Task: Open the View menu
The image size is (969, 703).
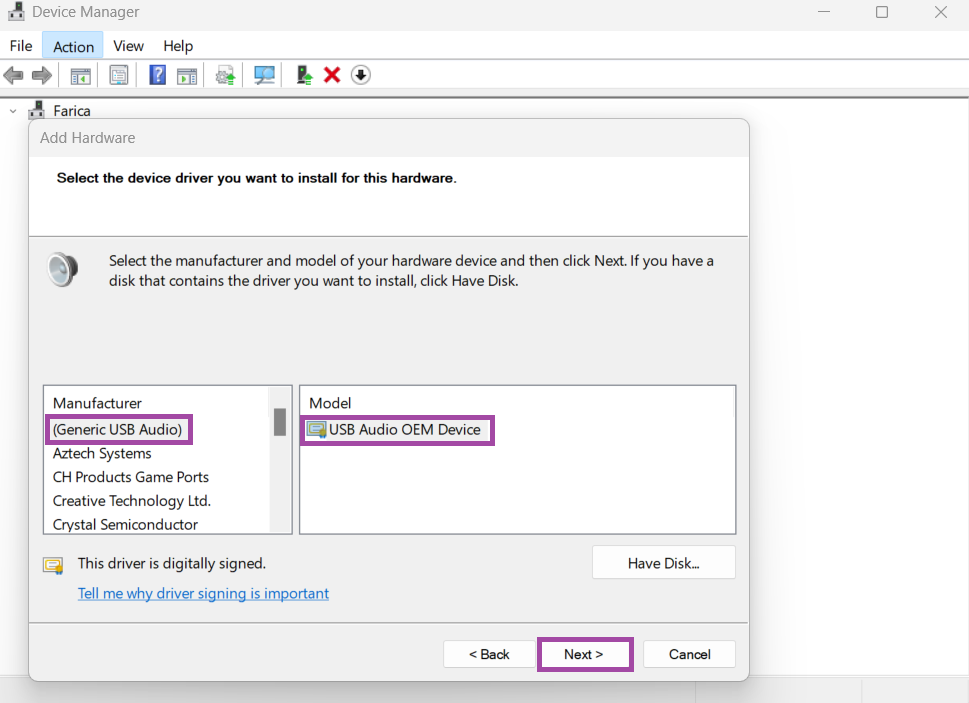Action: (x=128, y=46)
